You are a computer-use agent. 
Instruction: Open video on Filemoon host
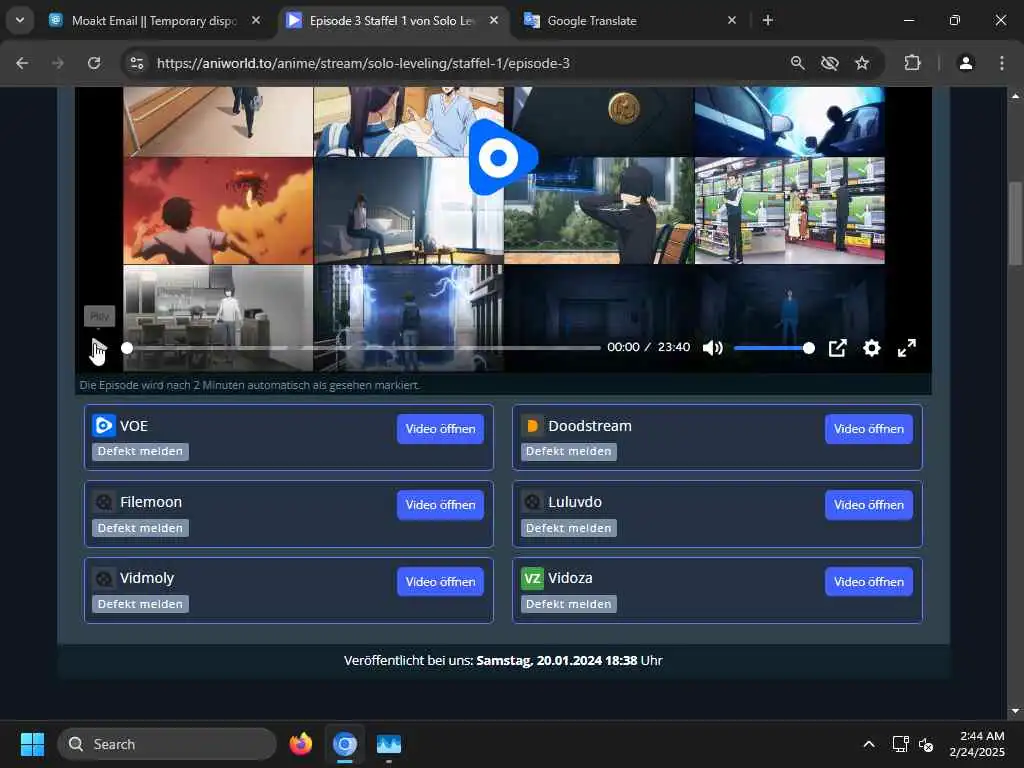(x=440, y=505)
